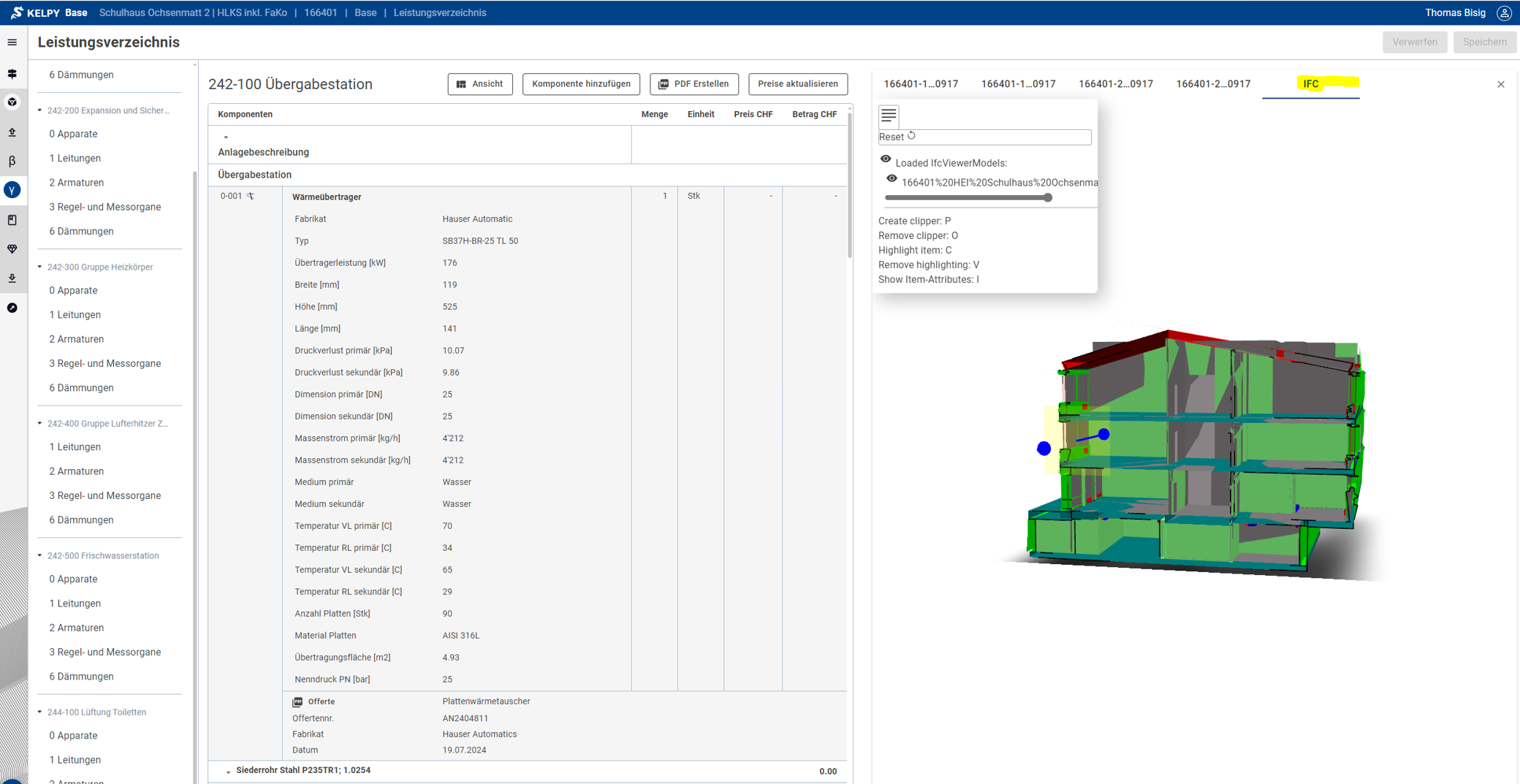Select 3 Regel- und Messorgane under 242-300

click(104, 363)
